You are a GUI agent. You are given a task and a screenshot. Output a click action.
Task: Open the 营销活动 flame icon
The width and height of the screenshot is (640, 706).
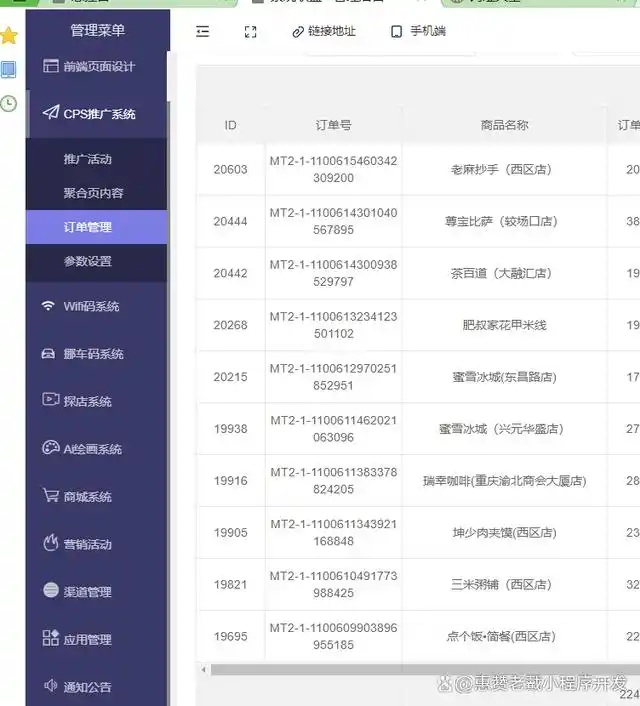[x=49, y=544]
